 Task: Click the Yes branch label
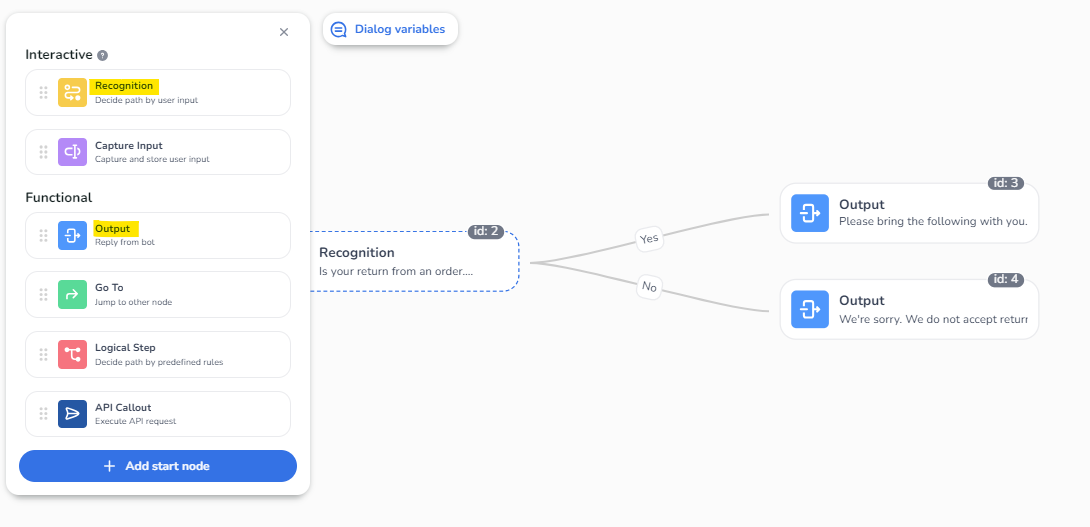pyautogui.click(x=649, y=238)
